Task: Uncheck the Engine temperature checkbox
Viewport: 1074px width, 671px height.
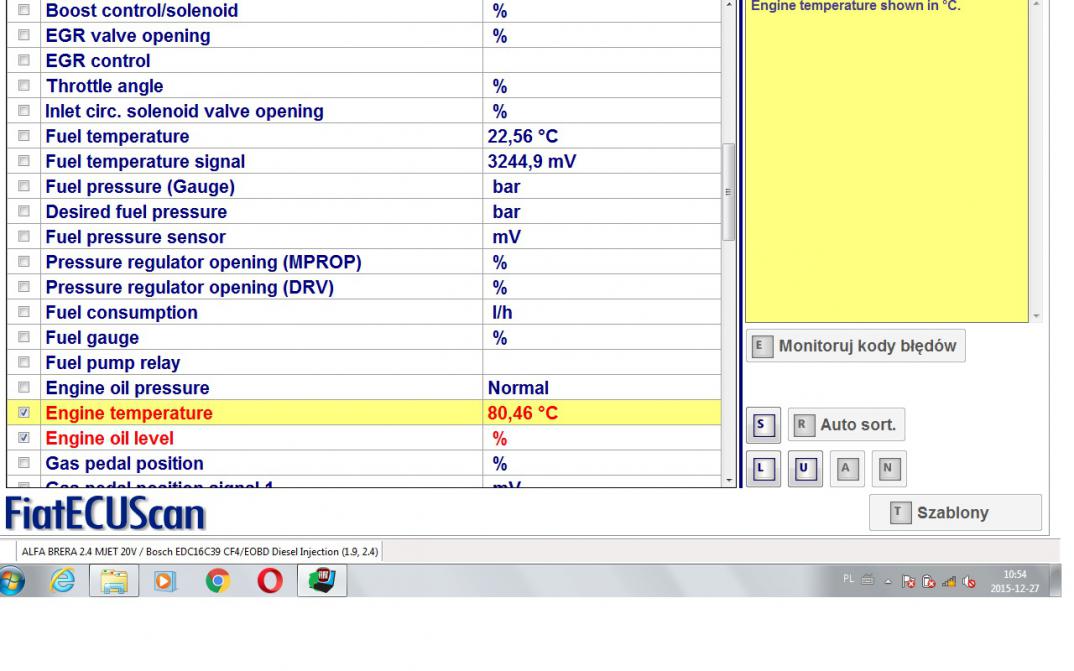Action: 24,412
